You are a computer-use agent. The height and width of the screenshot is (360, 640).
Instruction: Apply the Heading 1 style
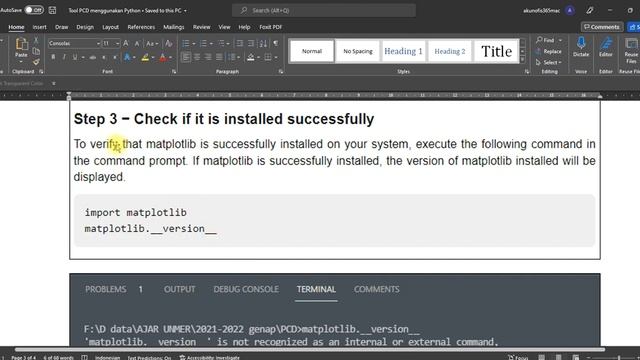pos(403,51)
